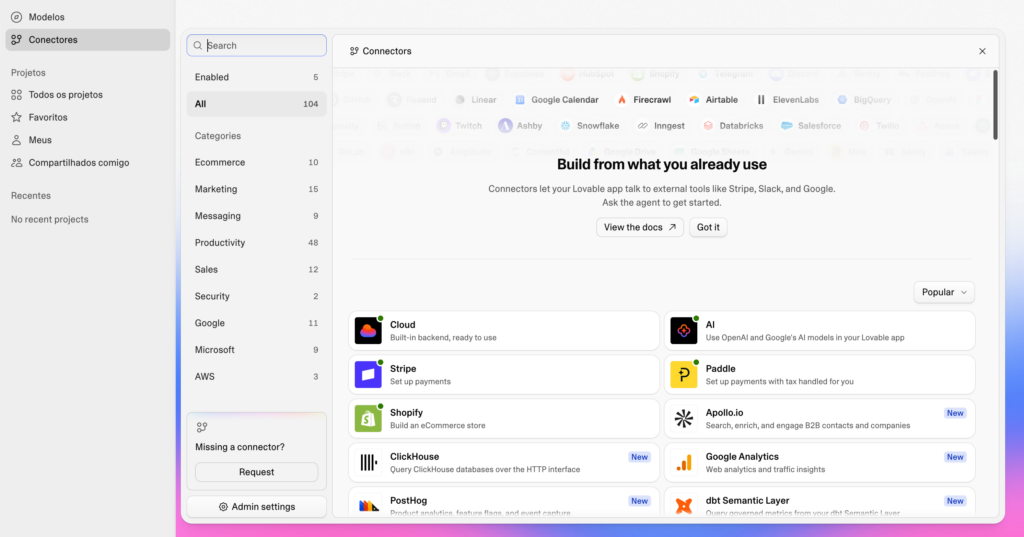1024x537 pixels.
Task: Click the Conectores sidebar icon
Action: tap(16, 40)
